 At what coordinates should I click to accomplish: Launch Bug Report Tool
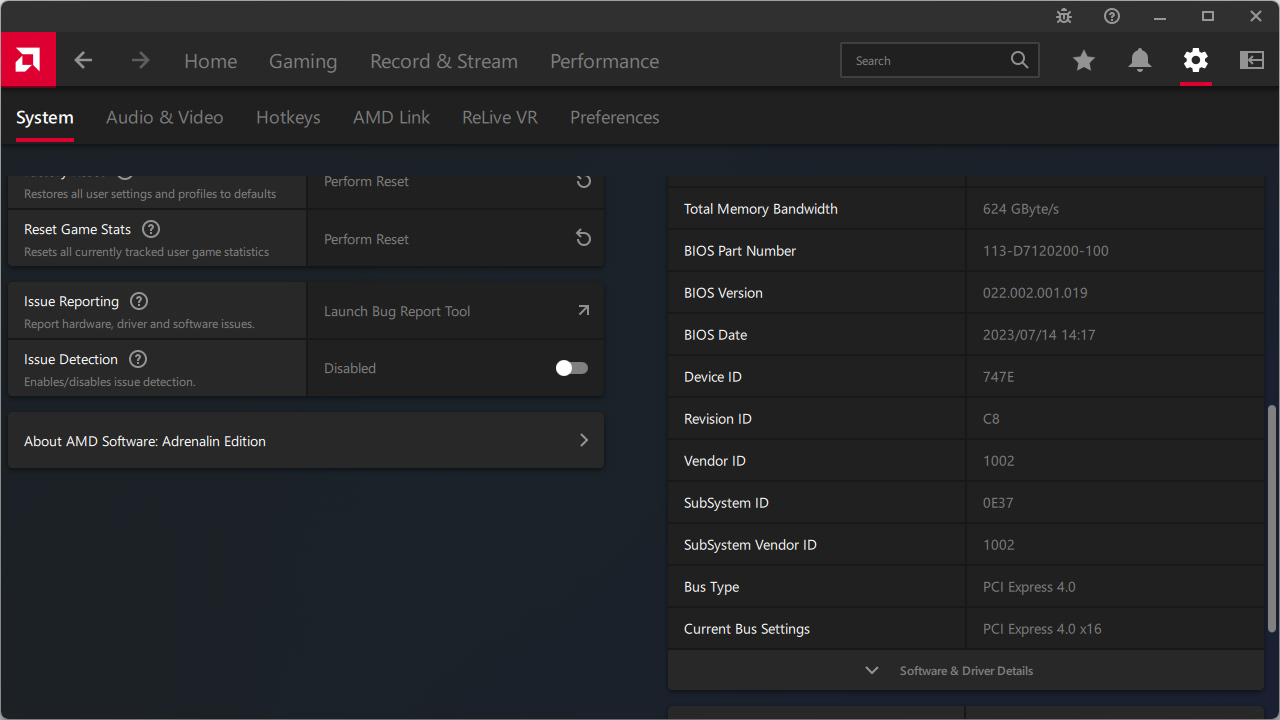point(456,311)
